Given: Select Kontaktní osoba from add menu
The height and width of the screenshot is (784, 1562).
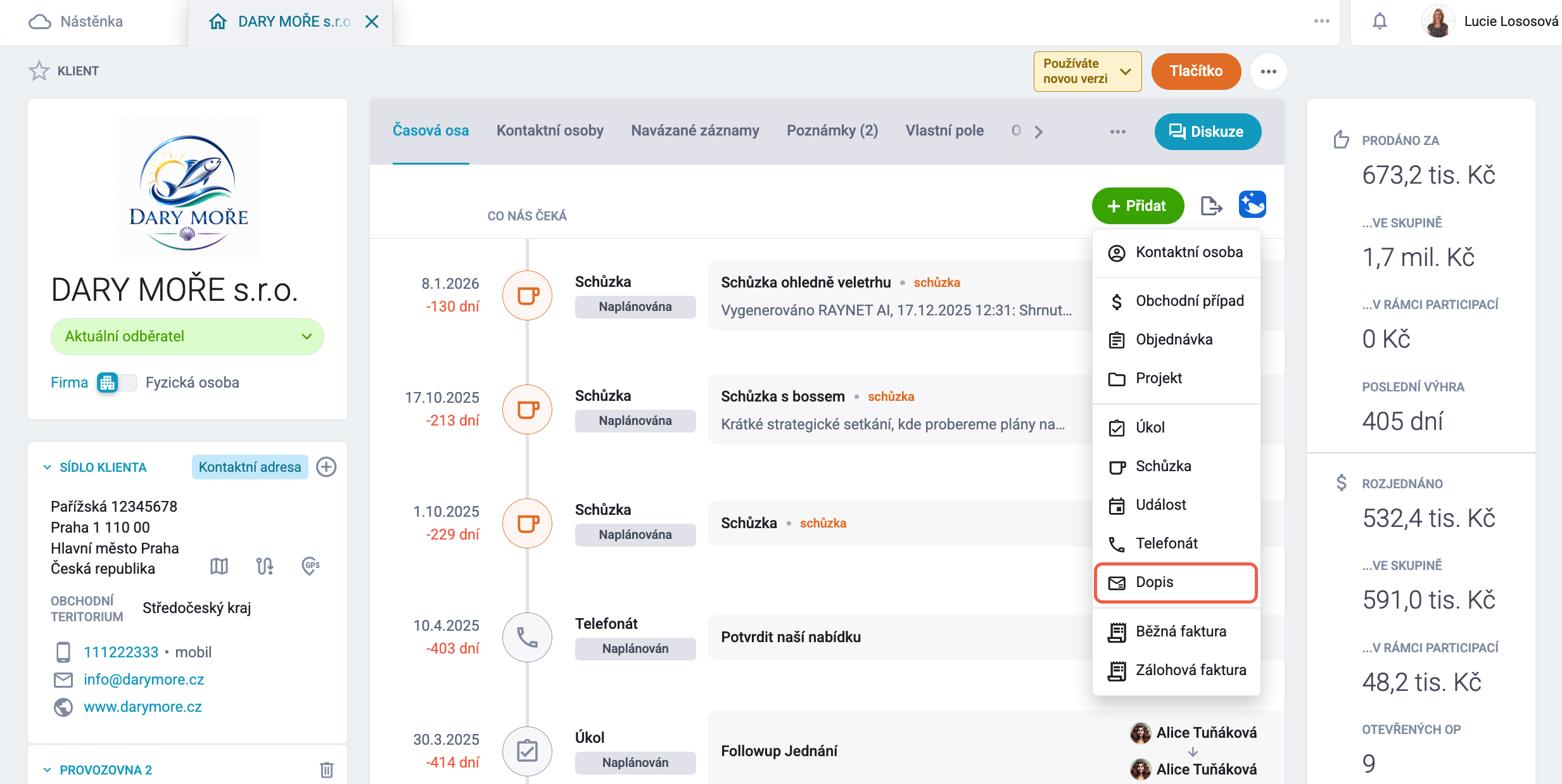Looking at the screenshot, I should point(1176,253).
